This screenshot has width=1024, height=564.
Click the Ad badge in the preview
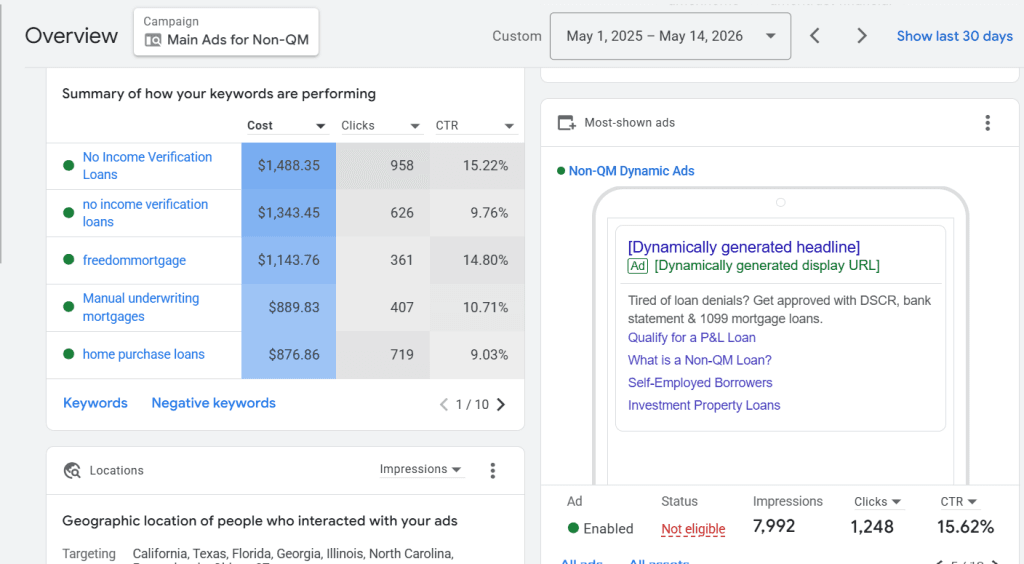coord(637,266)
